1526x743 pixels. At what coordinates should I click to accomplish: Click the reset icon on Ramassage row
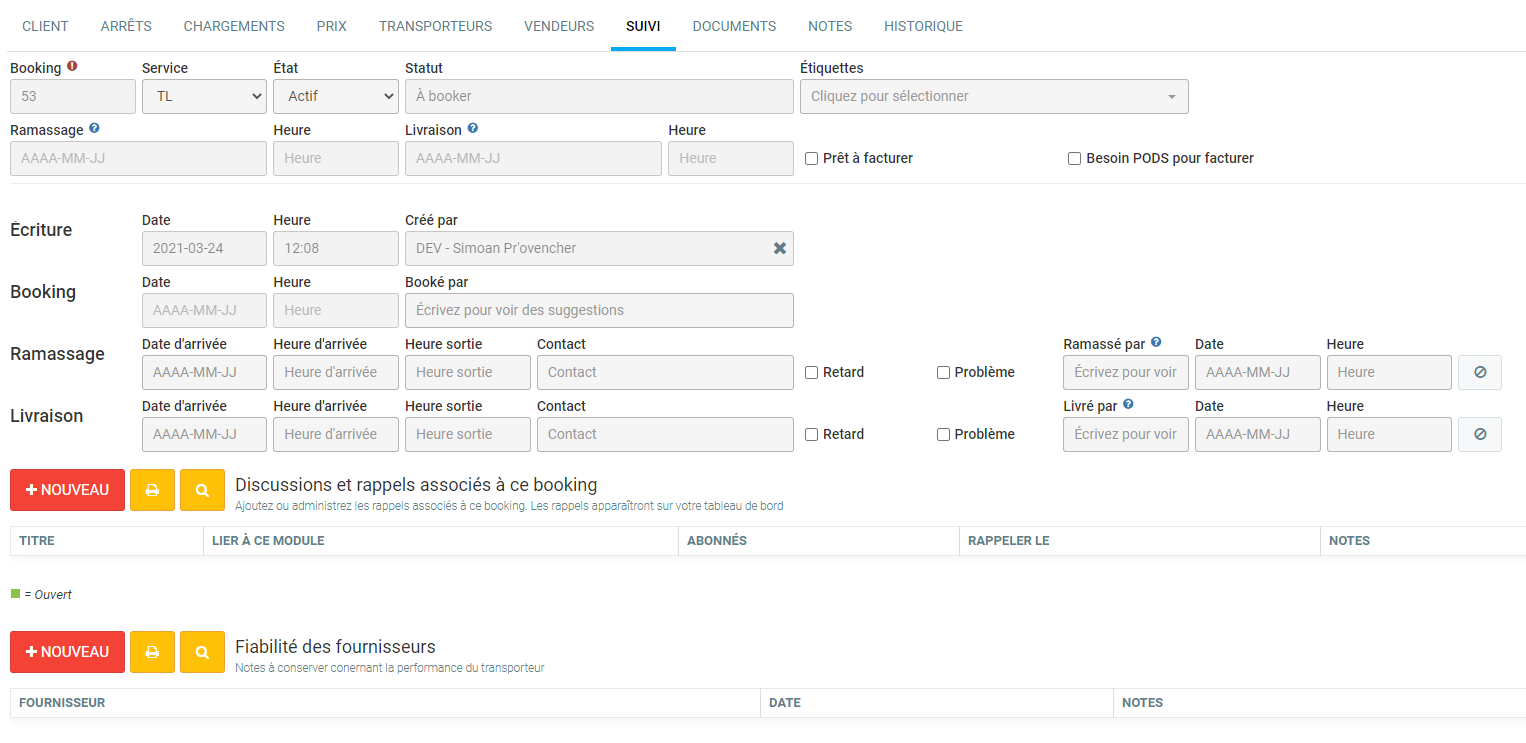pos(1479,372)
